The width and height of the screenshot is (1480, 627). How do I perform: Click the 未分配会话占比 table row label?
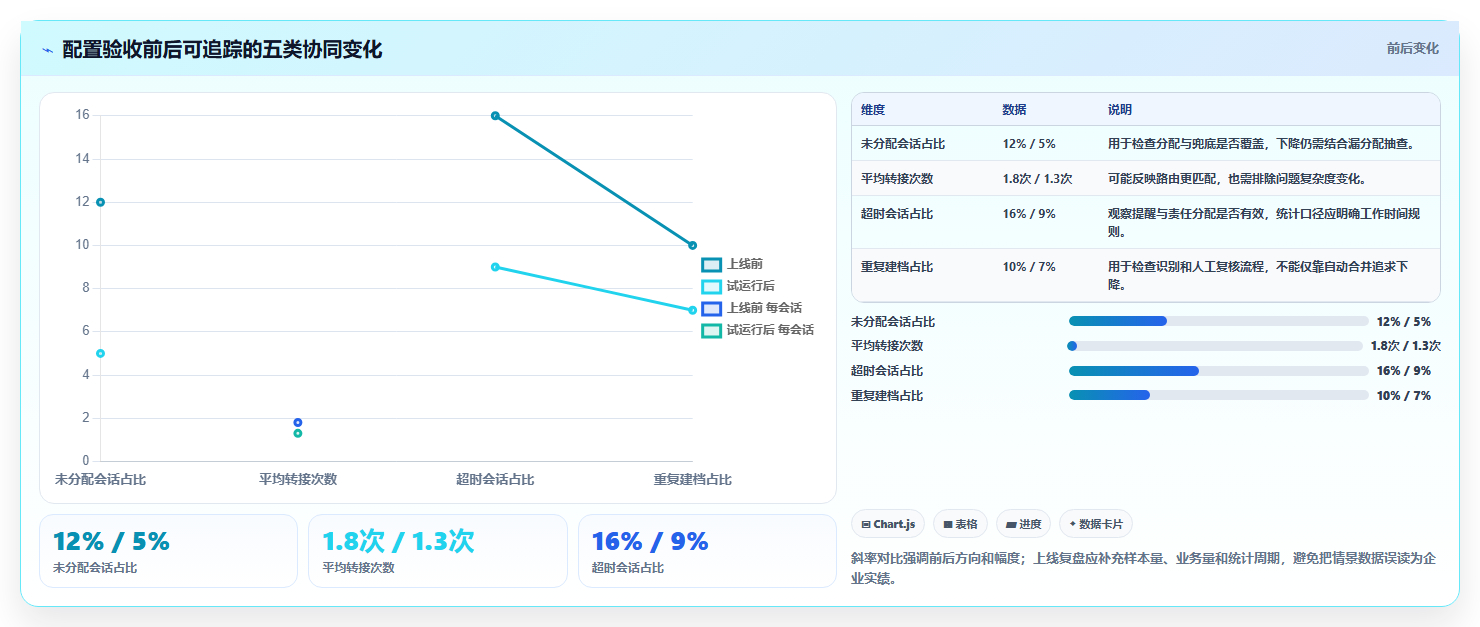(x=903, y=144)
